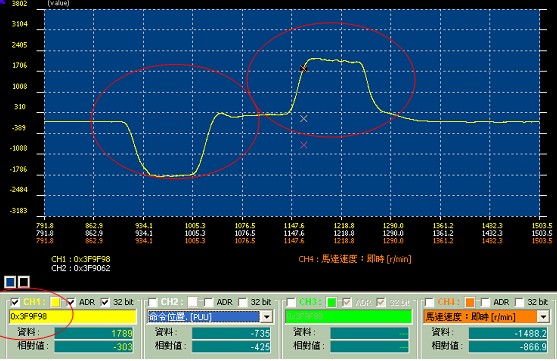Pick CH3 green color swatch
Viewport: 557px width, 361px height.
331,302
